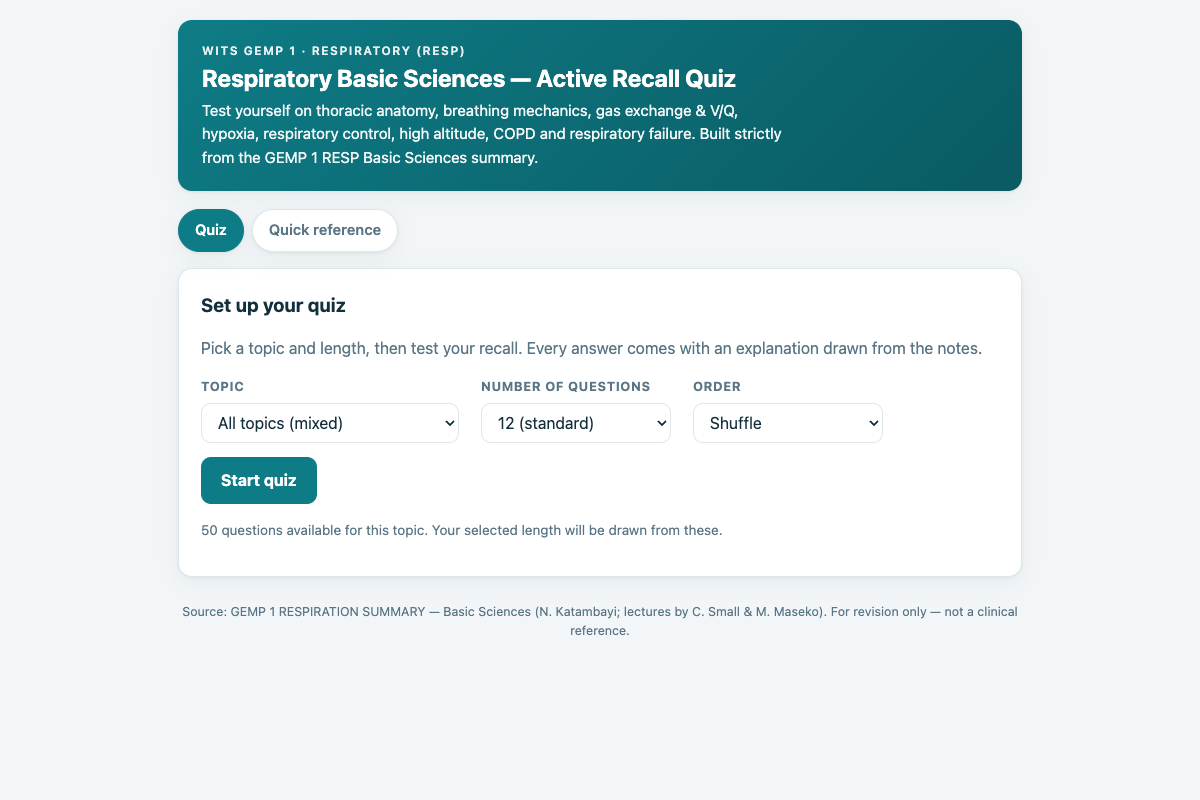Select the Quiz tab
Screen dimensions: 1200x800
click(211, 230)
